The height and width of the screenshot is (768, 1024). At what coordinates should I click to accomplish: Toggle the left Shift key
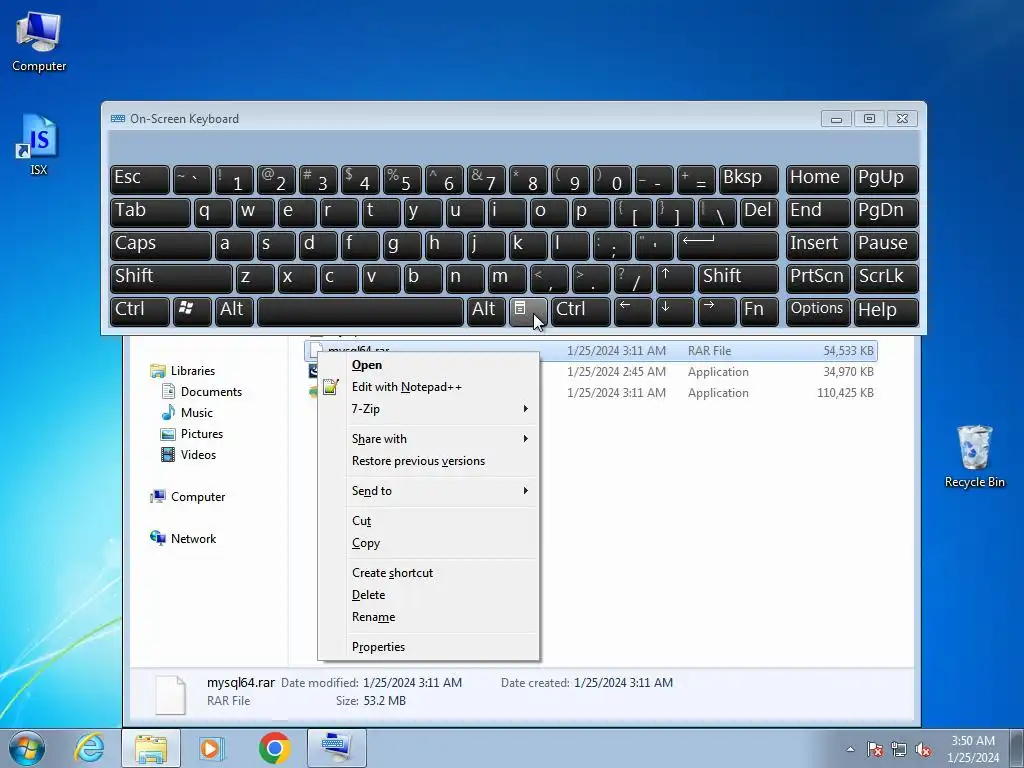pos(171,278)
